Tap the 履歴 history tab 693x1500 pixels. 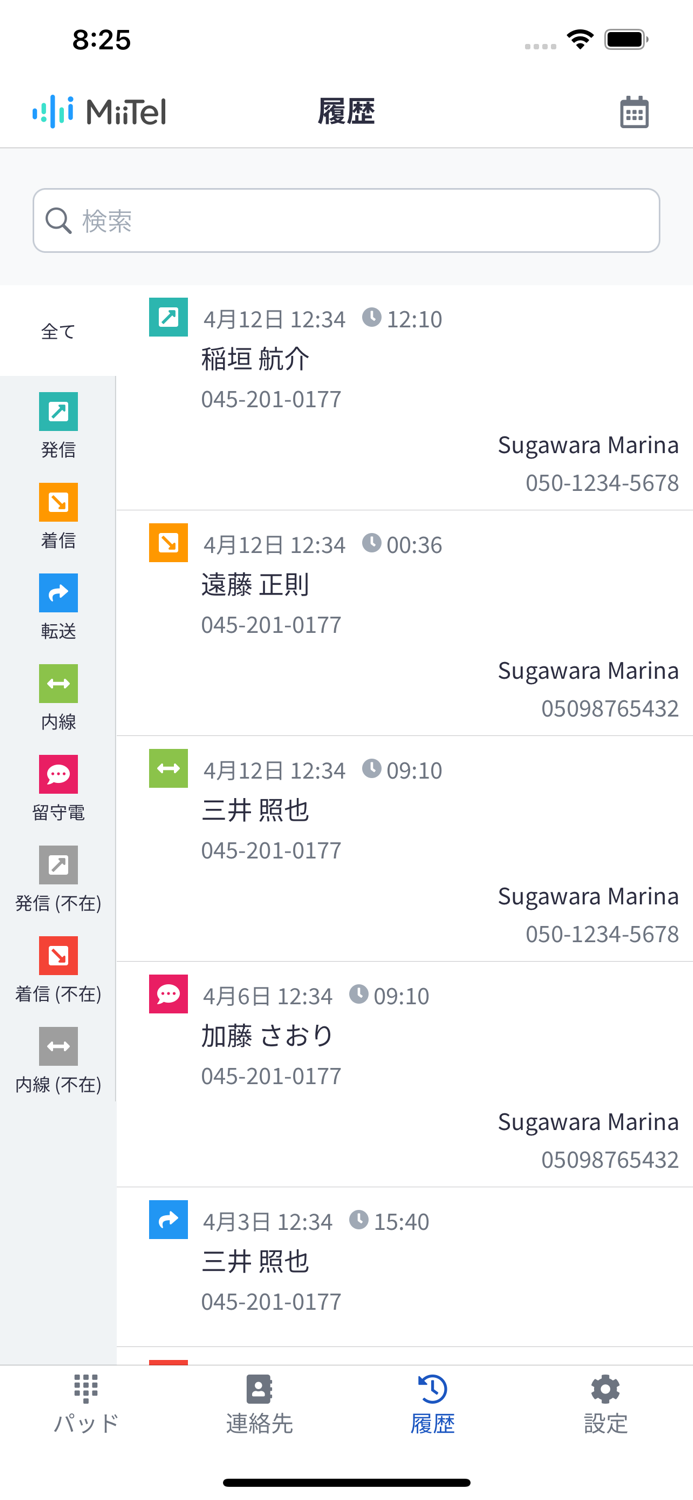coord(432,1404)
